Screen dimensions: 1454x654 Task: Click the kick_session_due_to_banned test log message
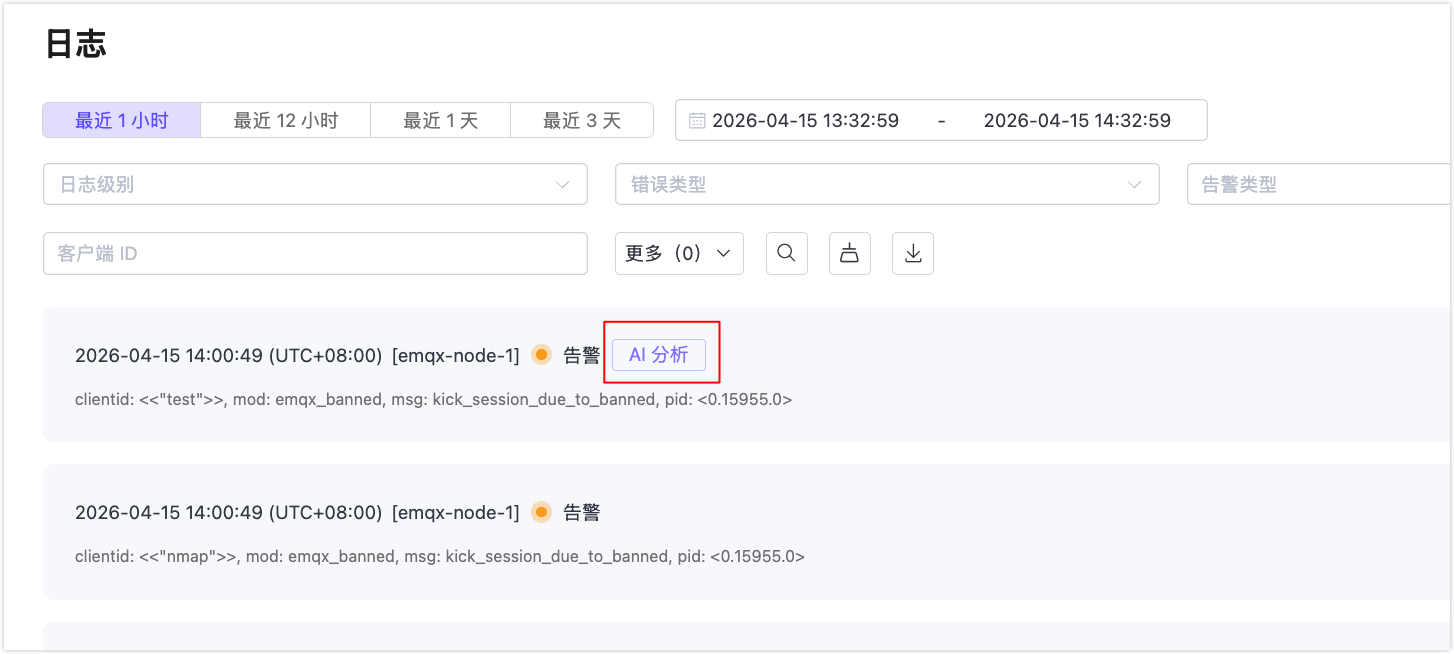[434, 399]
